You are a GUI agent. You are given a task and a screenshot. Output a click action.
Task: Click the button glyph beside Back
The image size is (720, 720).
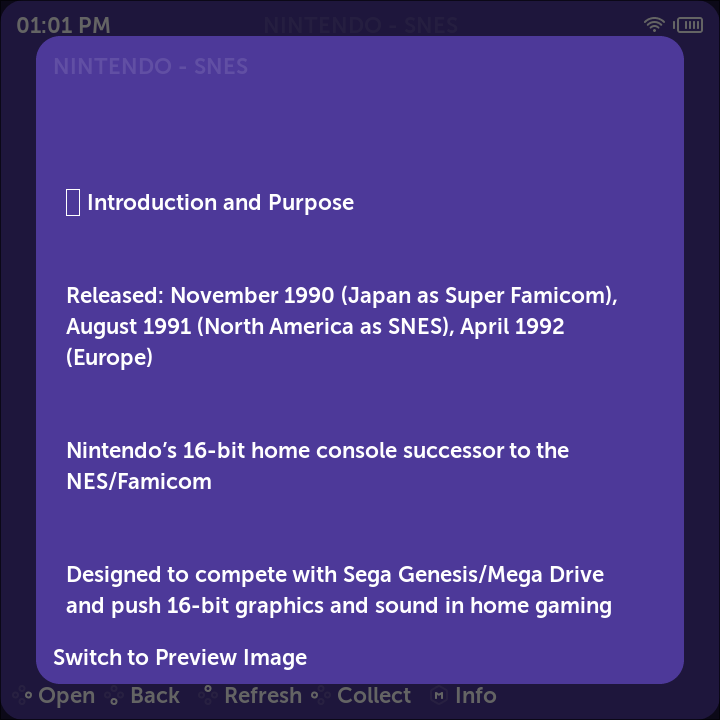click(x=114, y=695)
